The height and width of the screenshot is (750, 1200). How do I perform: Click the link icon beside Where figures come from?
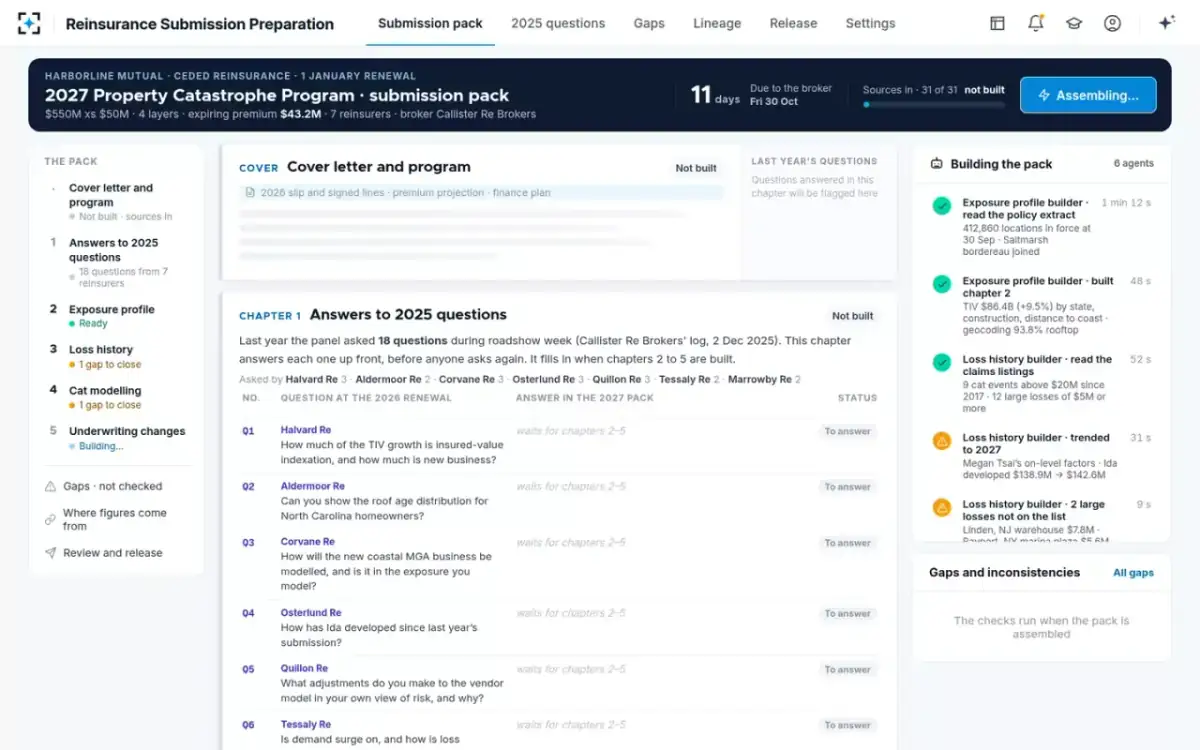(x=50, y=519)
